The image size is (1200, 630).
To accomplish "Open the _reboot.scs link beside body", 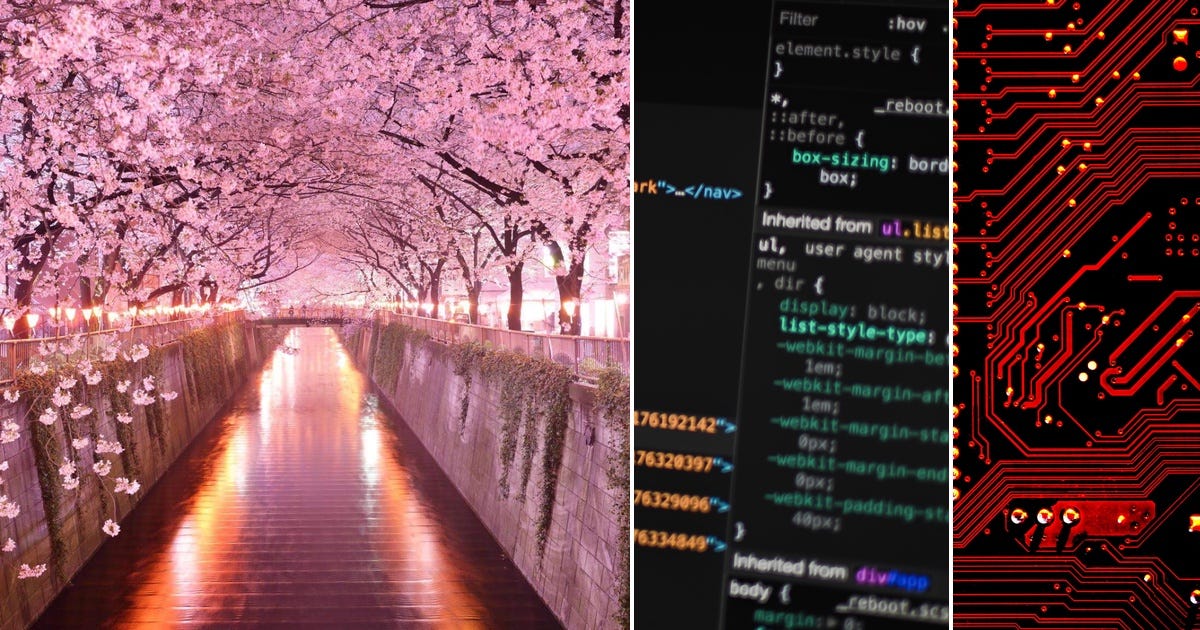I will click(891, 605).
